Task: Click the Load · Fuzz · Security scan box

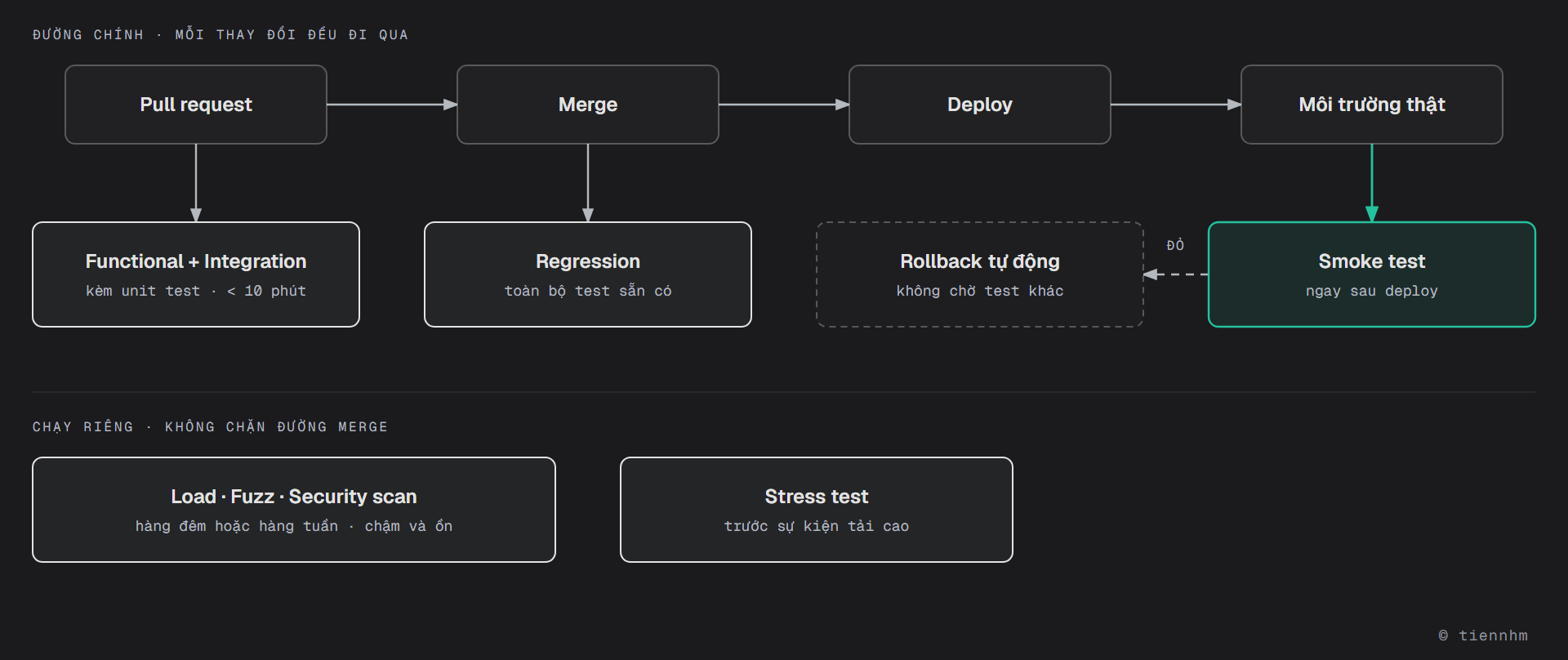Action: [x=294, y=510]
